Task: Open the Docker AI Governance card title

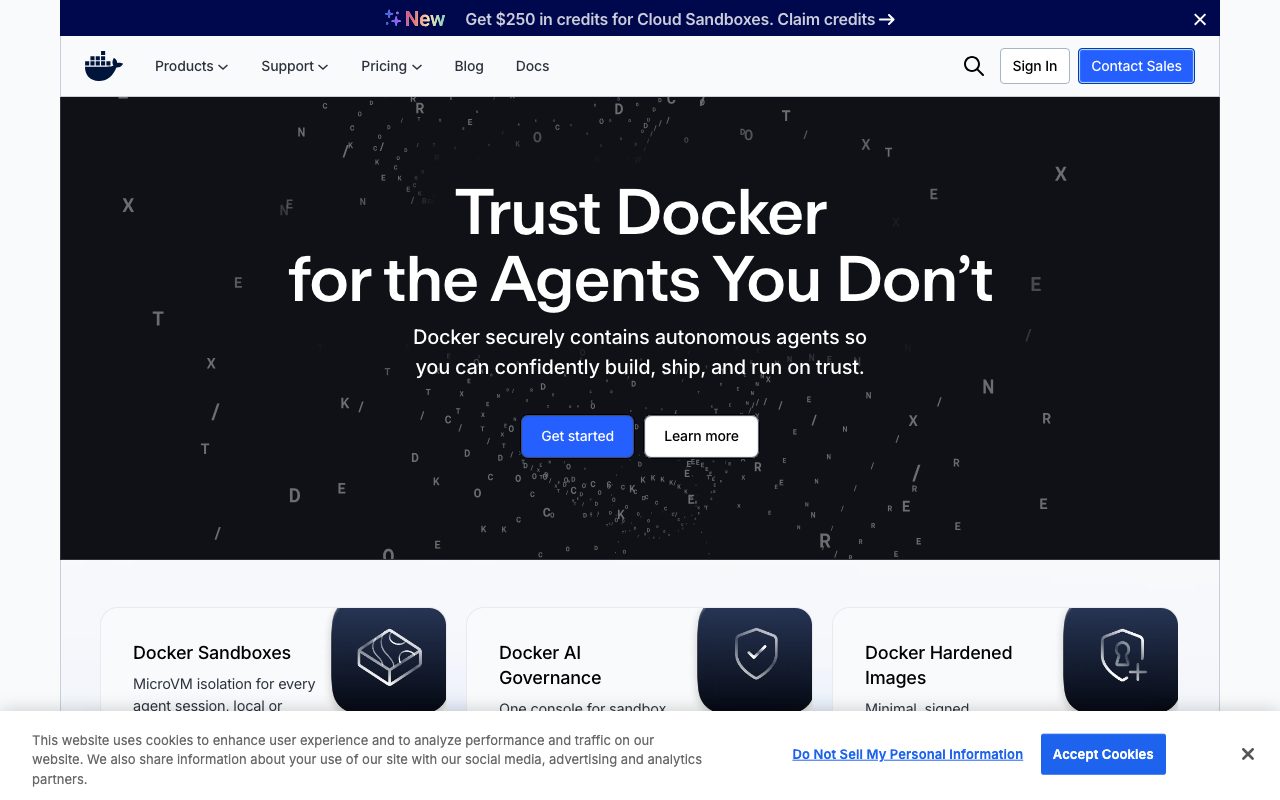Action: click(x=550, y=665)
